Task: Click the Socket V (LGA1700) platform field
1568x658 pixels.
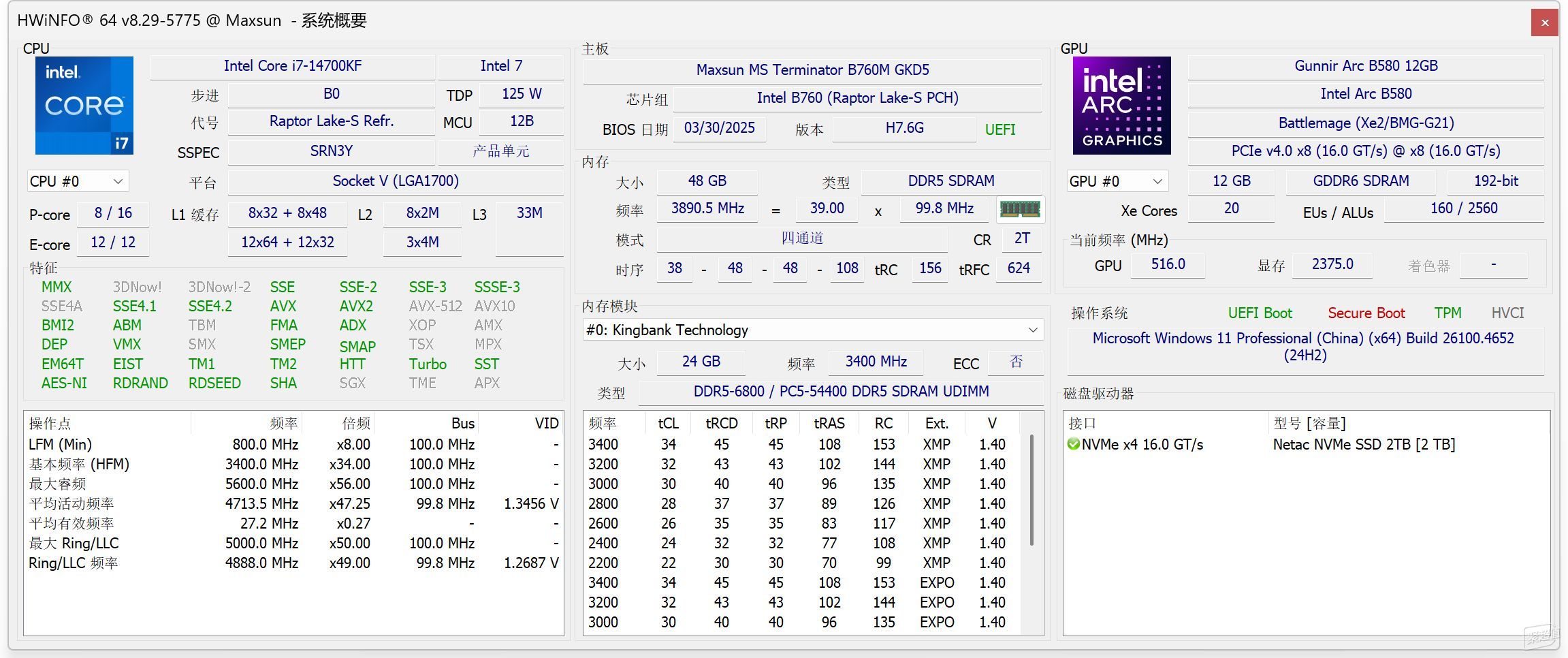Action: [396, 181]
